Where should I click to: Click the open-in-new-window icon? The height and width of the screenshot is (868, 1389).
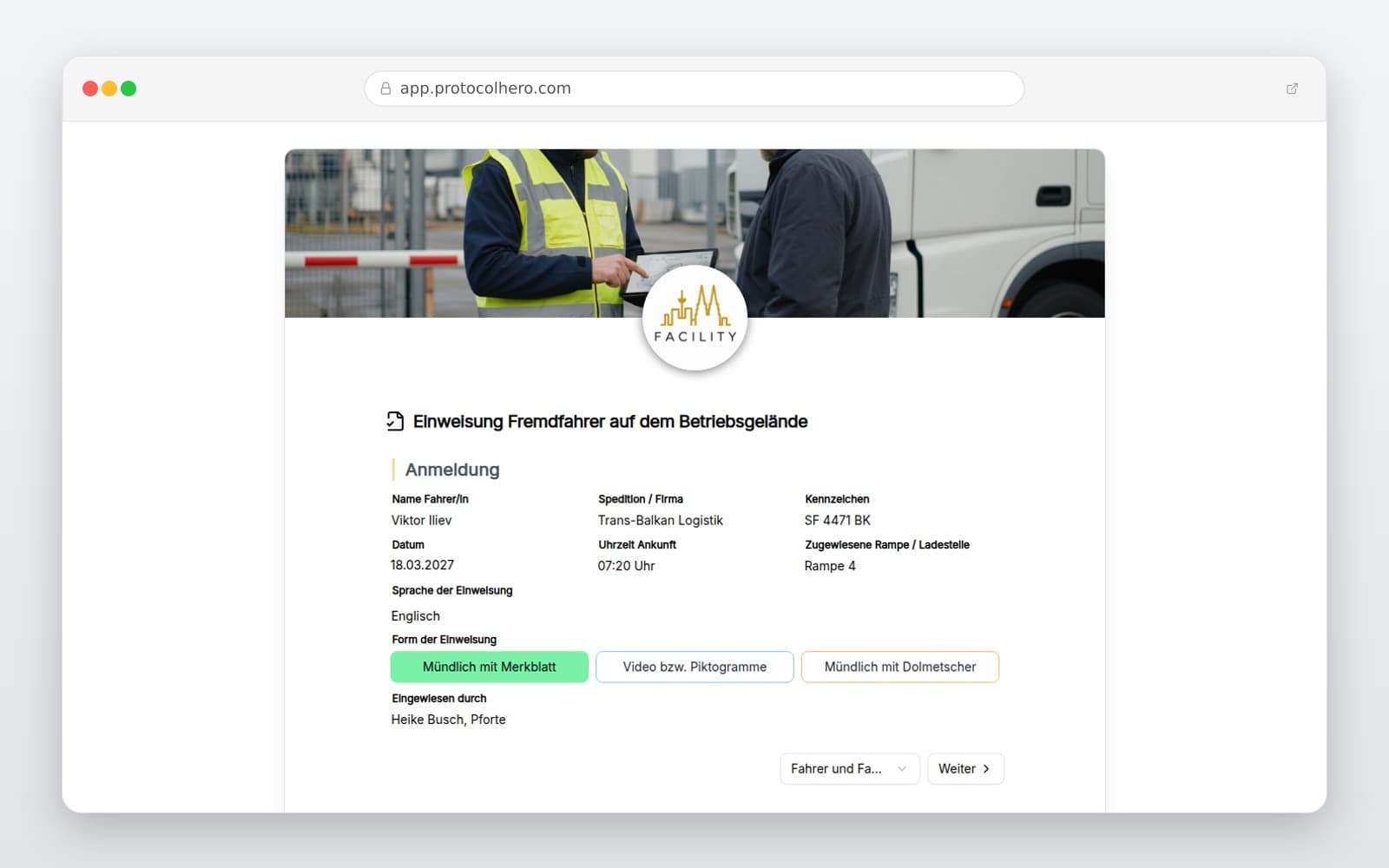pyautogui.click(x=1292, y=89)
